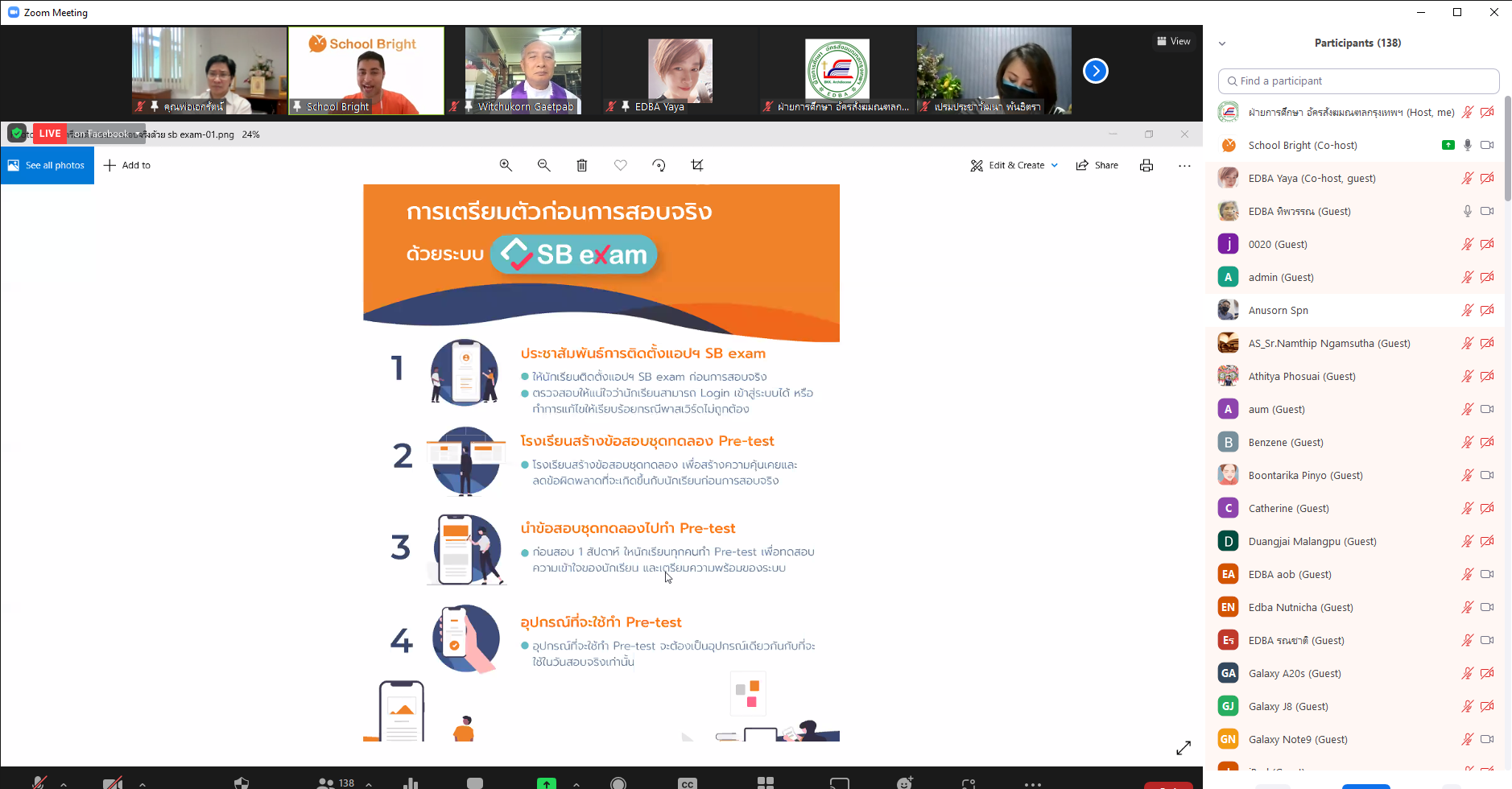Toggle the microphone for EDBA ทิพวรรณ (Guest)

(x=1468, y=211)
